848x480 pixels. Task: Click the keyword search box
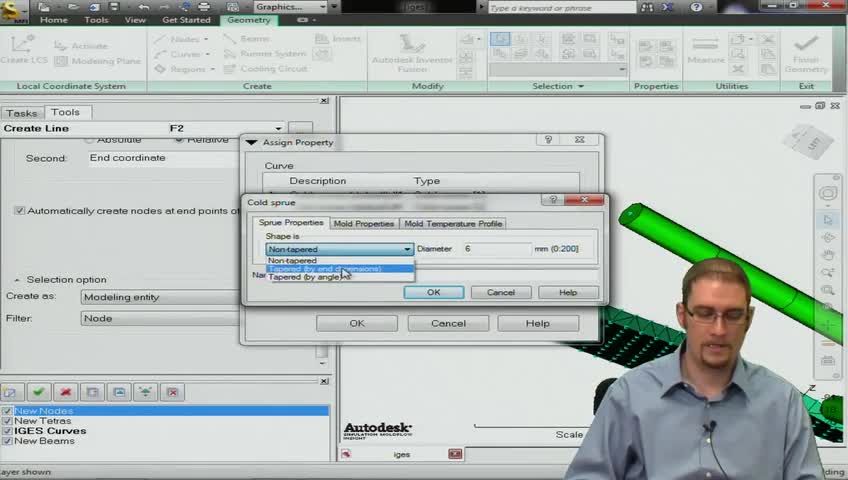pyautogui.click(x=562, y=8)
